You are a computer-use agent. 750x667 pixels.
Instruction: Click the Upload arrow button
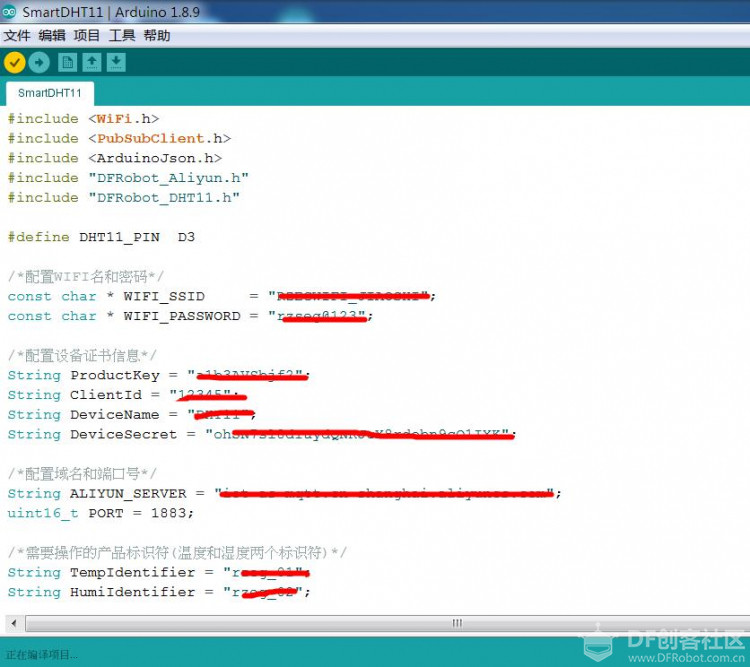[39, 63]
